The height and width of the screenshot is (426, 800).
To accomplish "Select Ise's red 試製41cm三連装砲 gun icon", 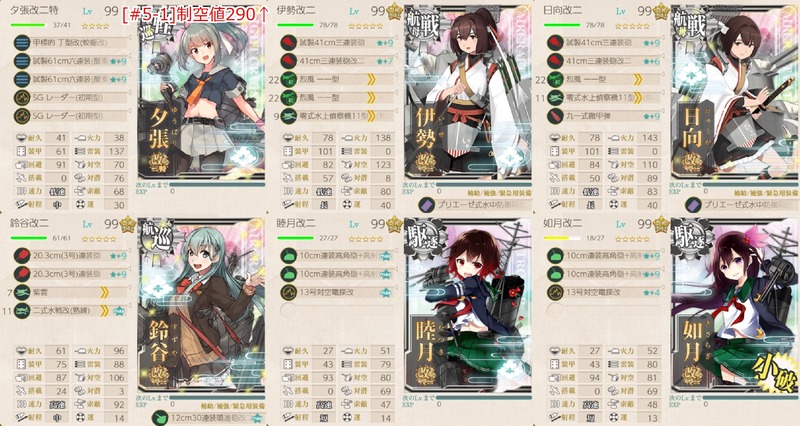I will point(289,43).
